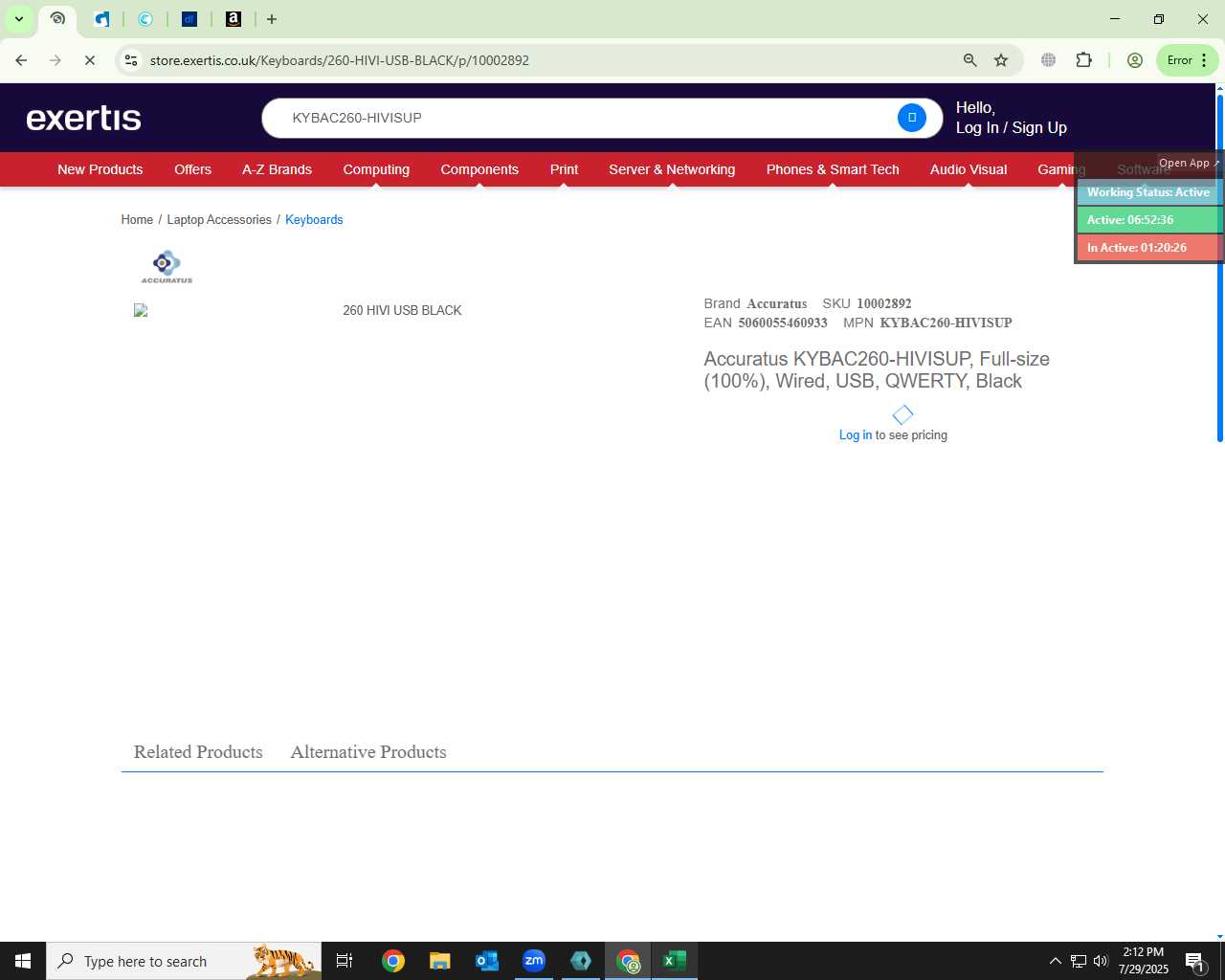Click the blue search button in the Exertis search bar
Viewport: 1225px width, 980px height.
tap(911, 118)
